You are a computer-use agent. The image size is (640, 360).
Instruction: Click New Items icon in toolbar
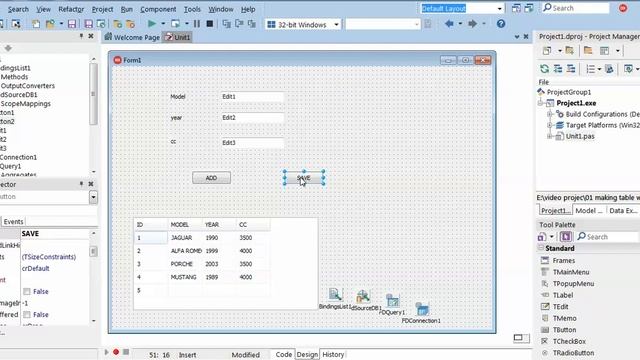[36, 24]
